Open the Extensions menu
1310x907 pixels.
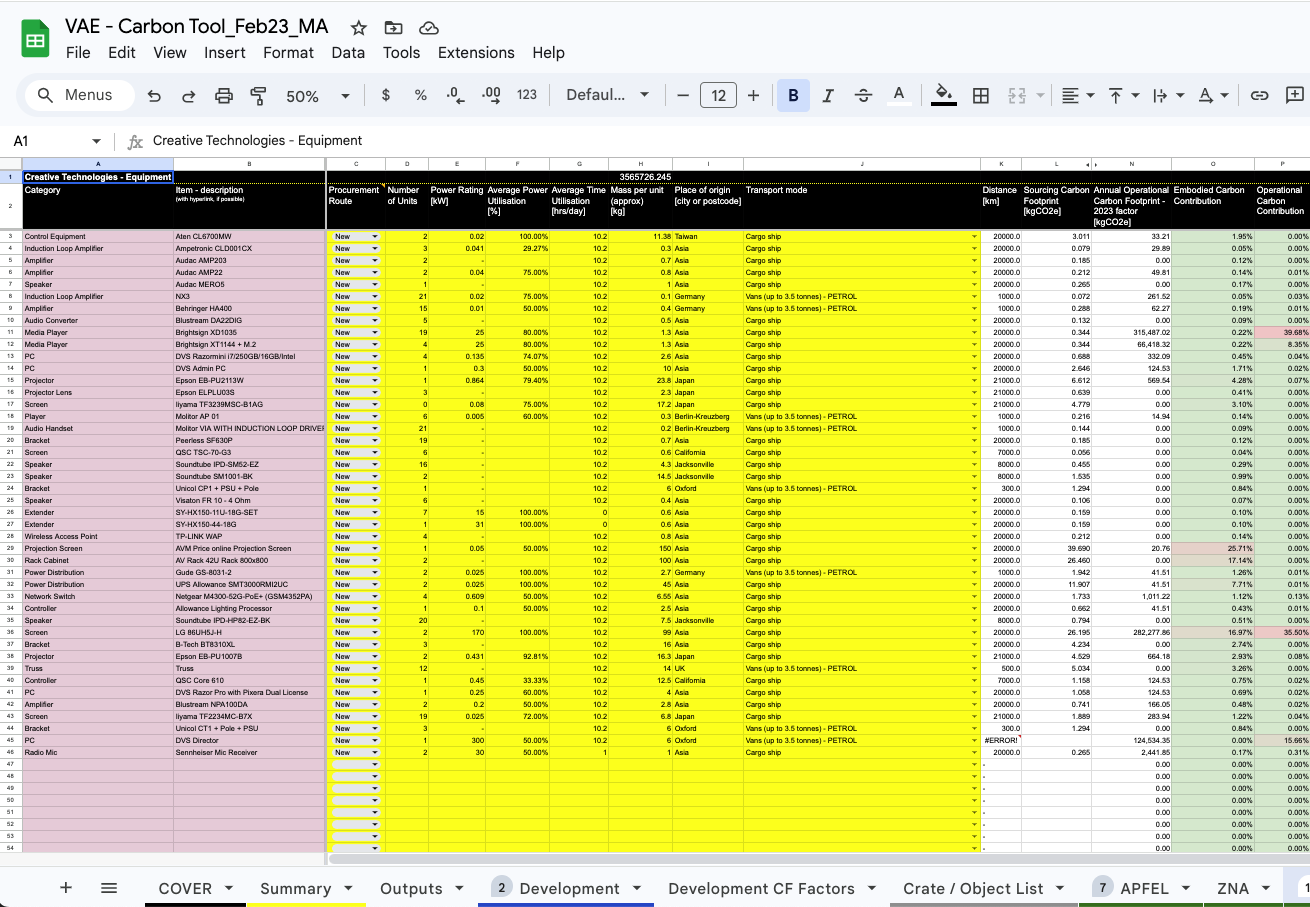click(476, 53)
